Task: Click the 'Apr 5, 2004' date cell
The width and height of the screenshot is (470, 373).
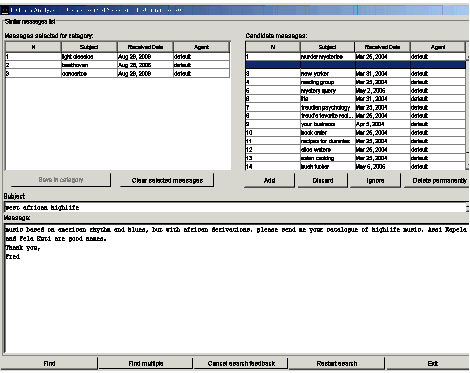Action: point(382,124)
